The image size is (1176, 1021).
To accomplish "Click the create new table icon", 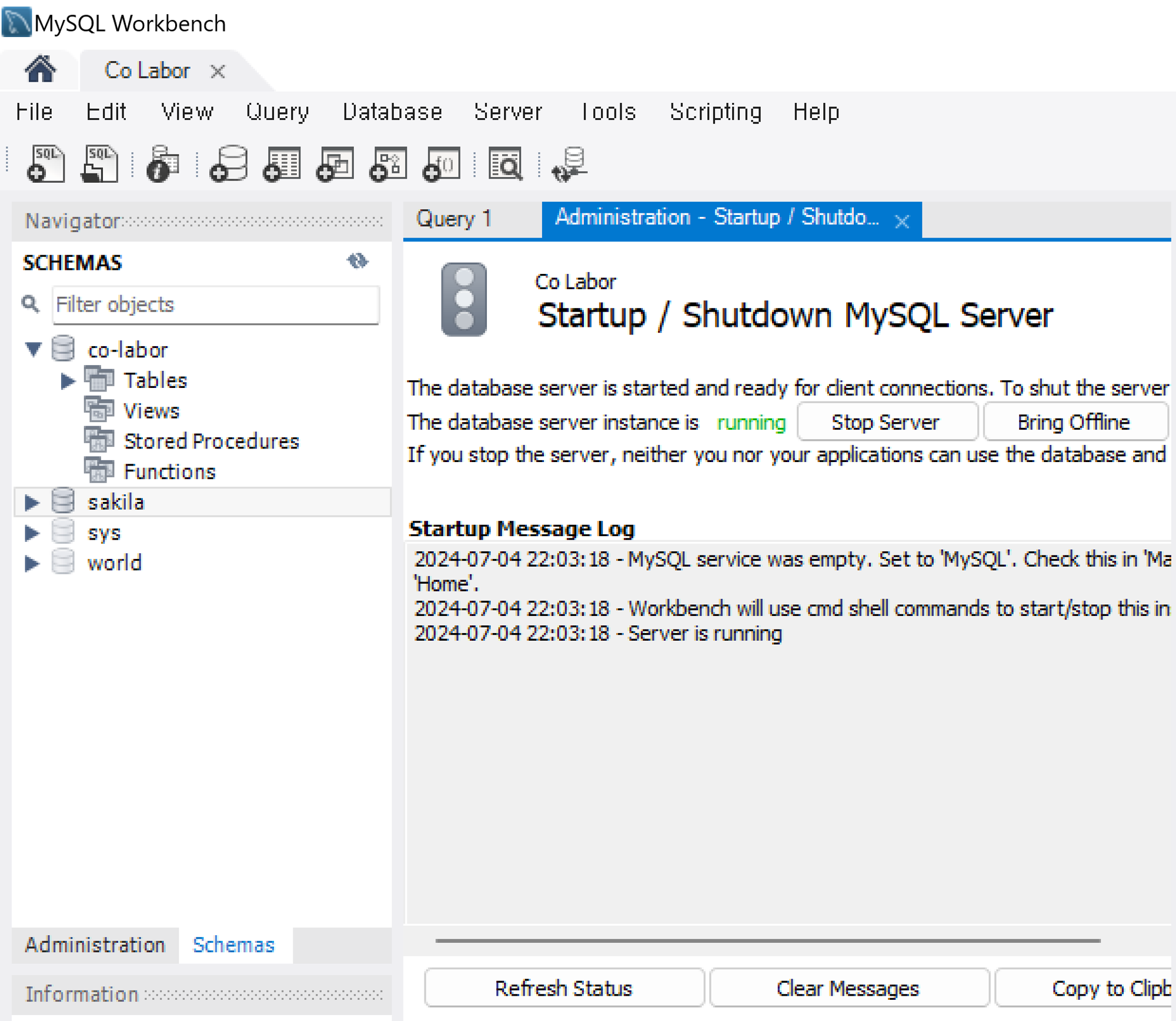I will (x=282, y=164).
